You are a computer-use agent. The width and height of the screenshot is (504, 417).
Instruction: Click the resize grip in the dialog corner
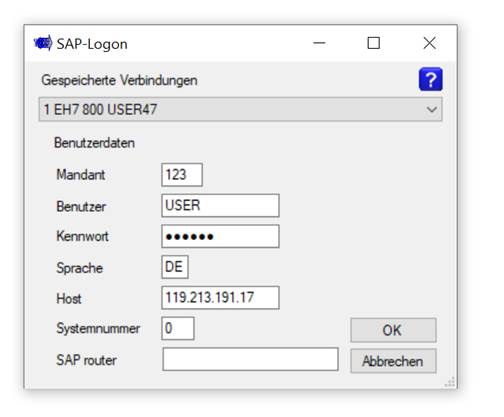450,382
